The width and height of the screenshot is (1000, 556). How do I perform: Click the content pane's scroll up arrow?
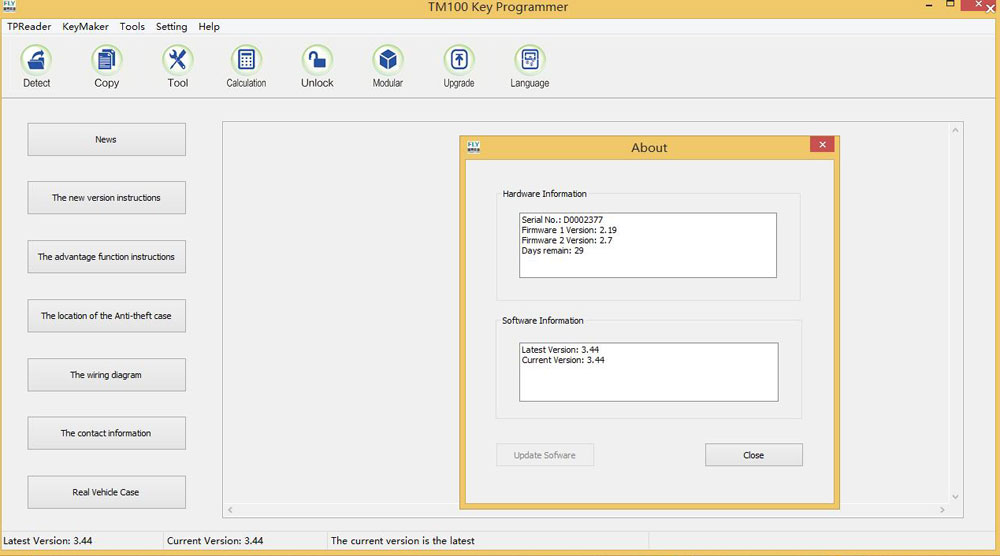click(955, 130)
